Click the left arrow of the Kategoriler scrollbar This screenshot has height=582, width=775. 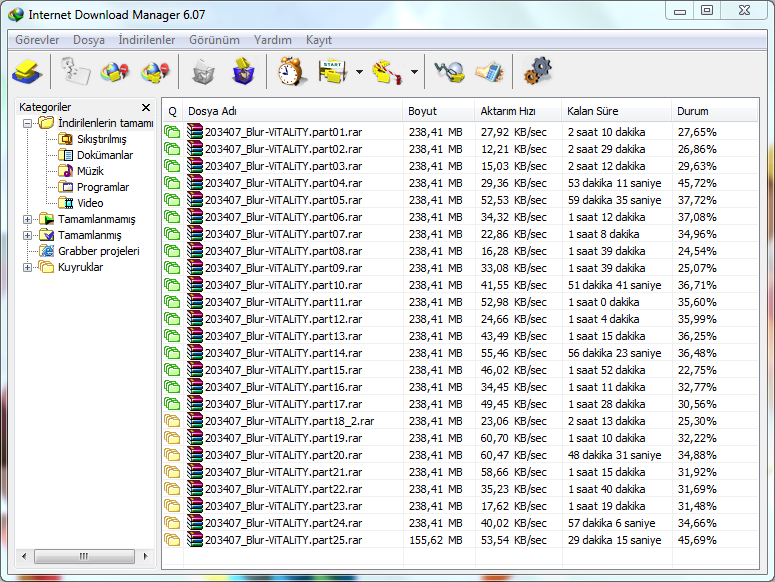pyautogui.click(x=24, y=556)
